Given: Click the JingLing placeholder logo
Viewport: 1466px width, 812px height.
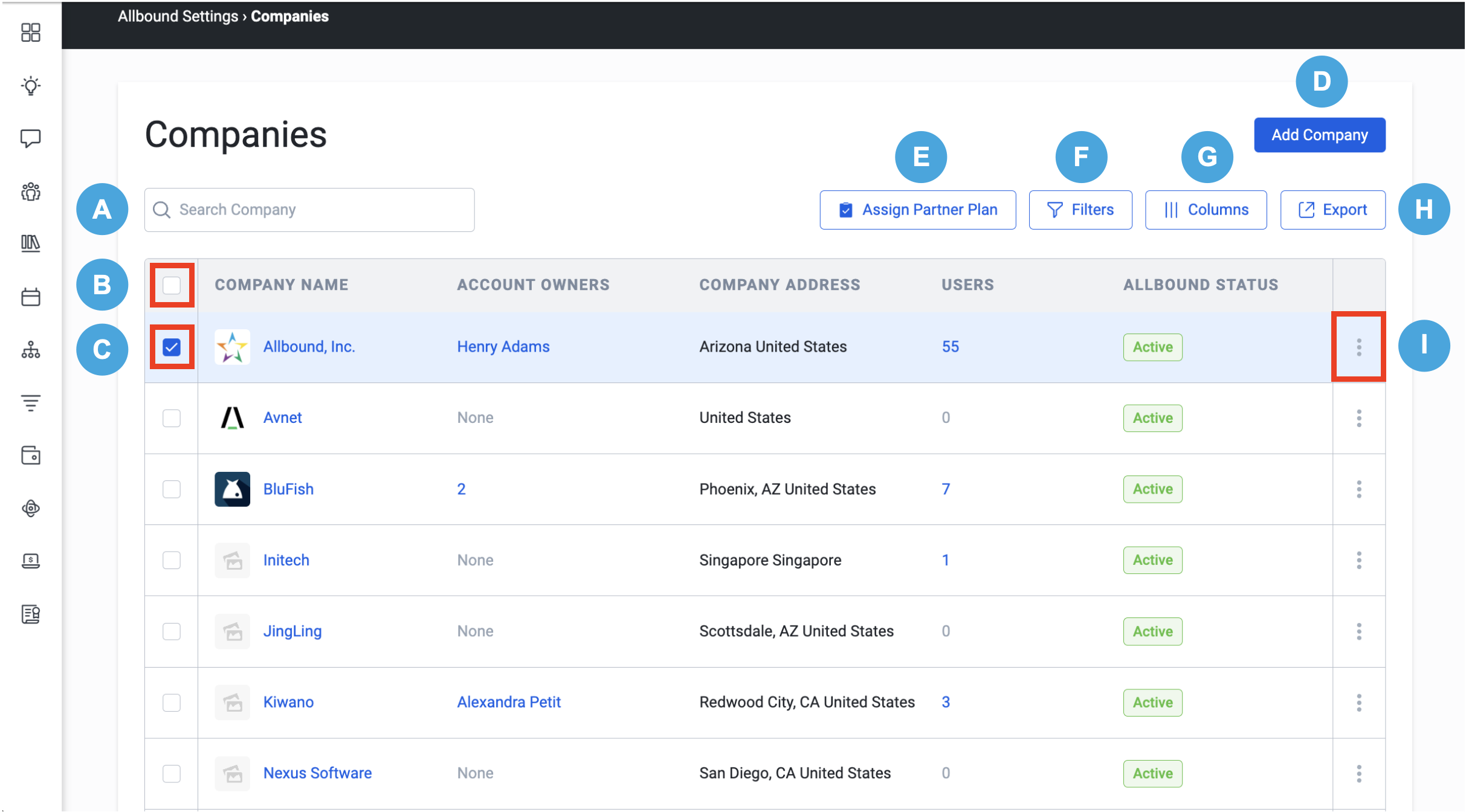Looking at the screenshot, I should [232, 631].
